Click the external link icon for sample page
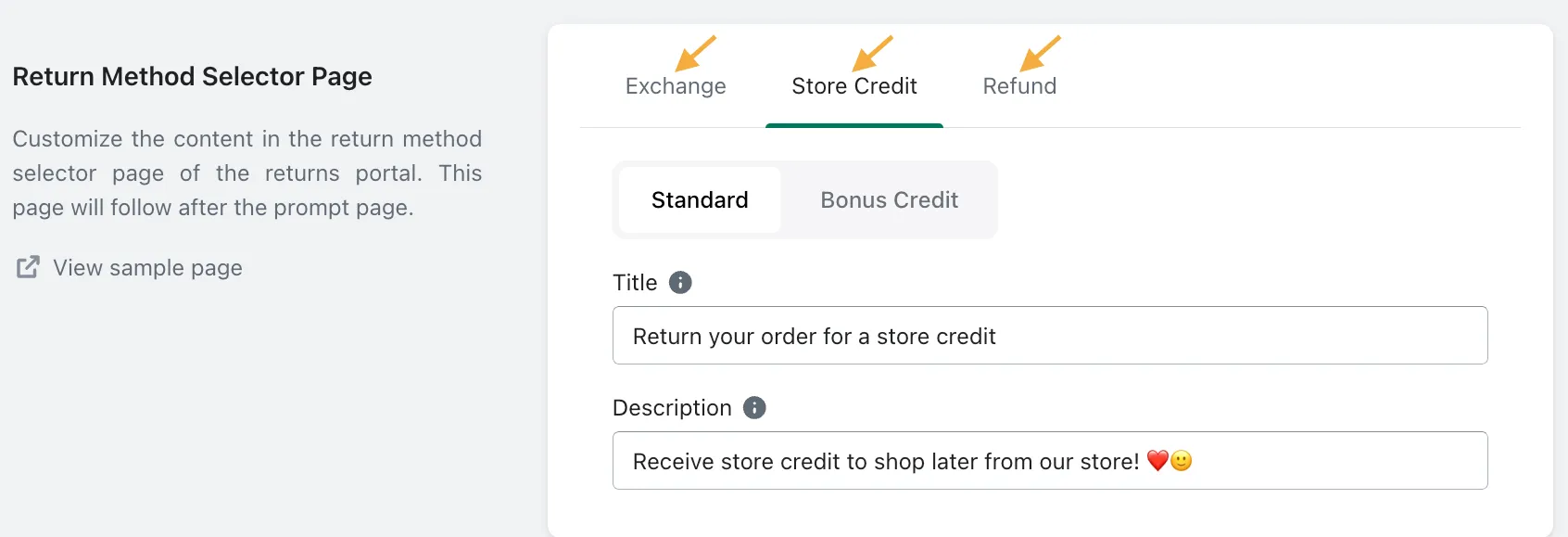The width and height of the screenshot is (1568, 537). tap(28, 267)
